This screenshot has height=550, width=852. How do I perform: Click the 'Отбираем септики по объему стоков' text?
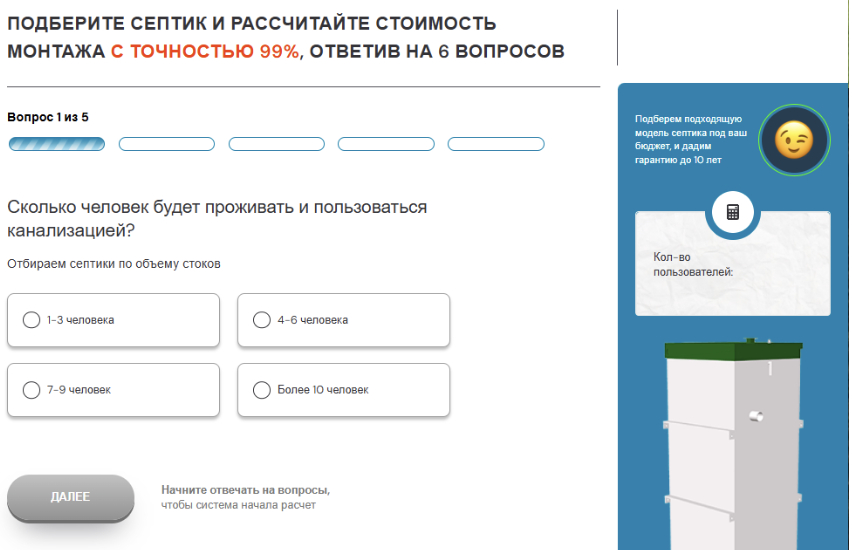pyautogui.click(x=114, y=264)
